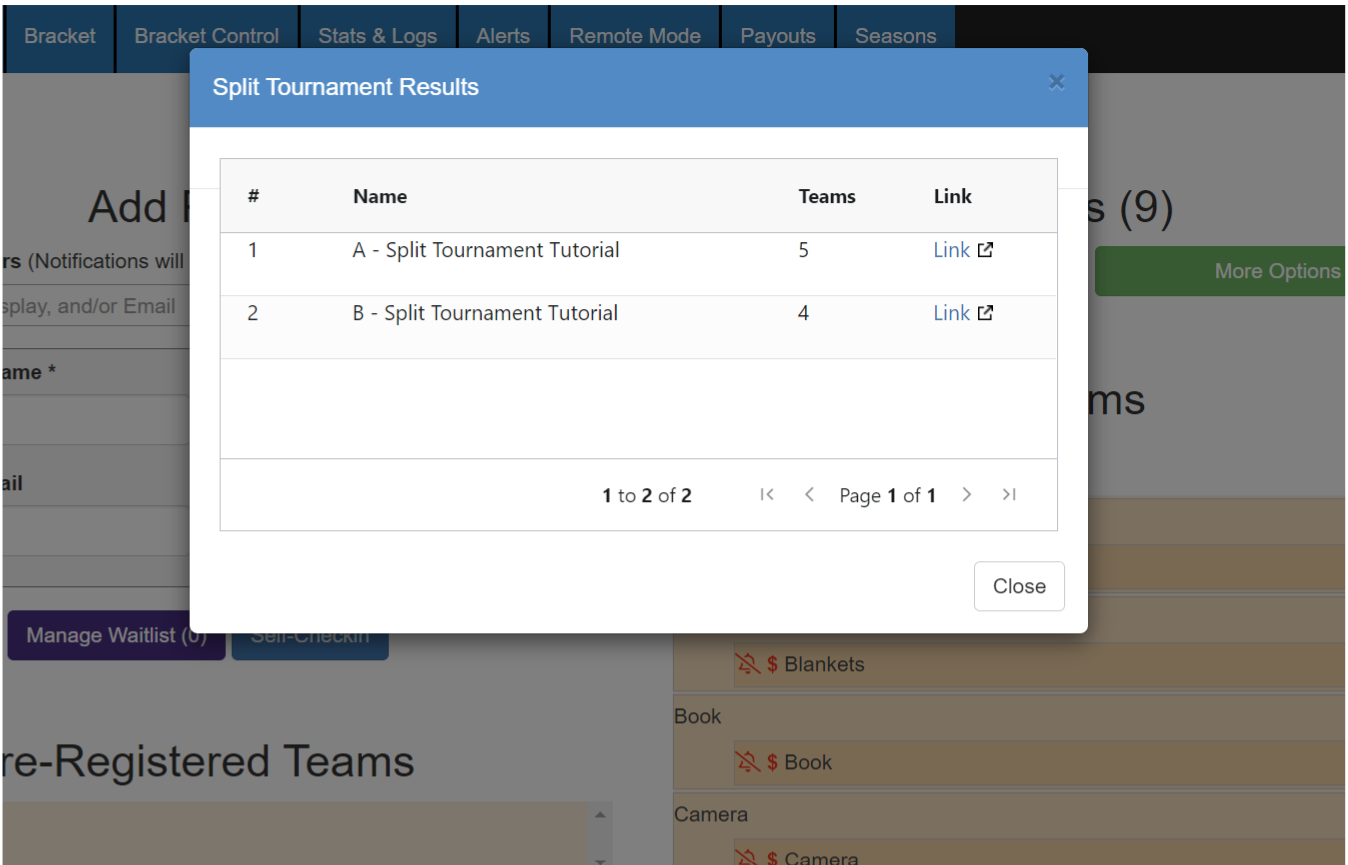Image resolution: width=1348 pixels, height=865 pixels.
Task: Open the Stats & Logs tab
Action: [x=378, y=36]
